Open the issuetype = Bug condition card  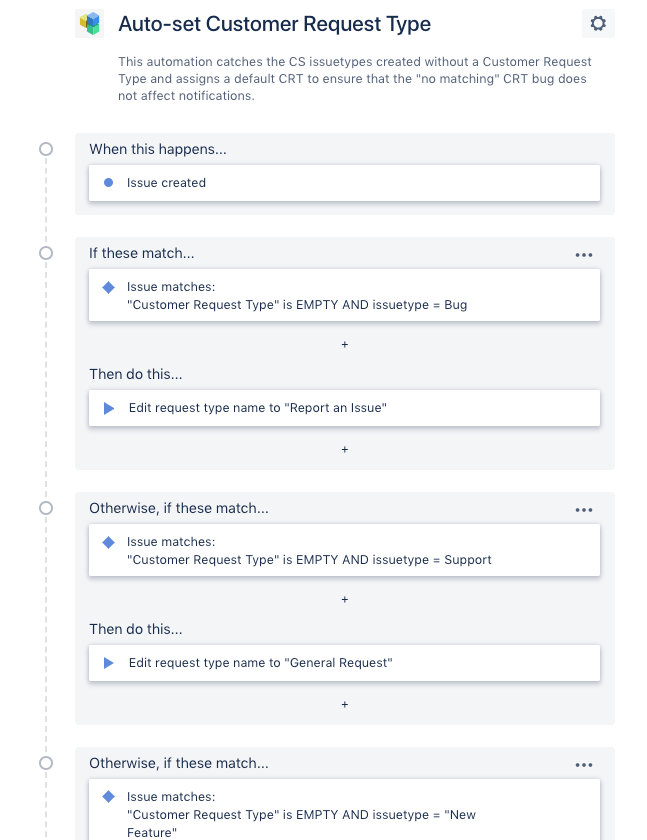pos(344,295)
